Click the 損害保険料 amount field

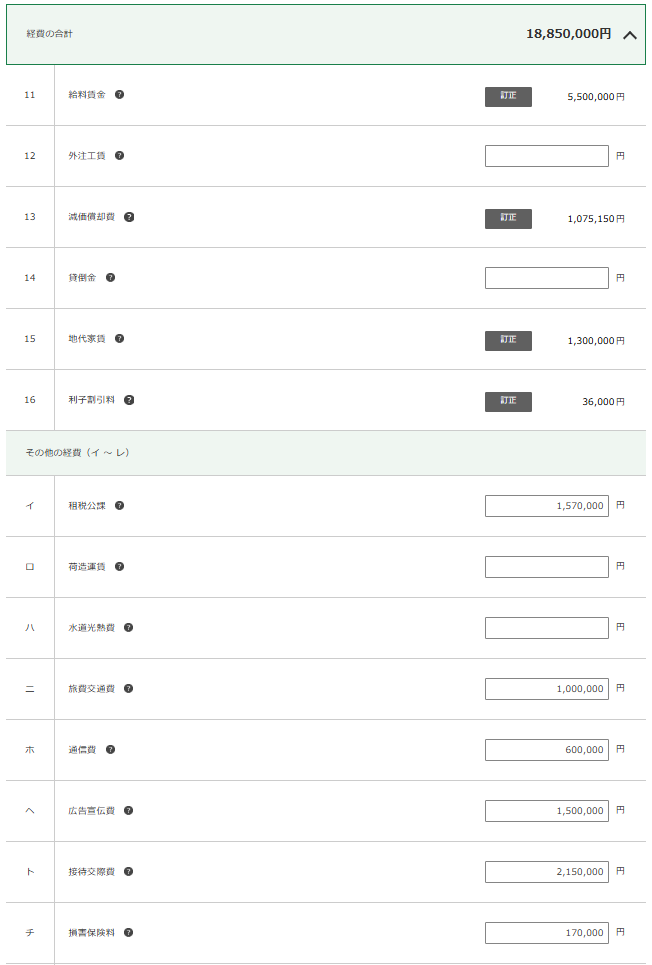point(546,933)
